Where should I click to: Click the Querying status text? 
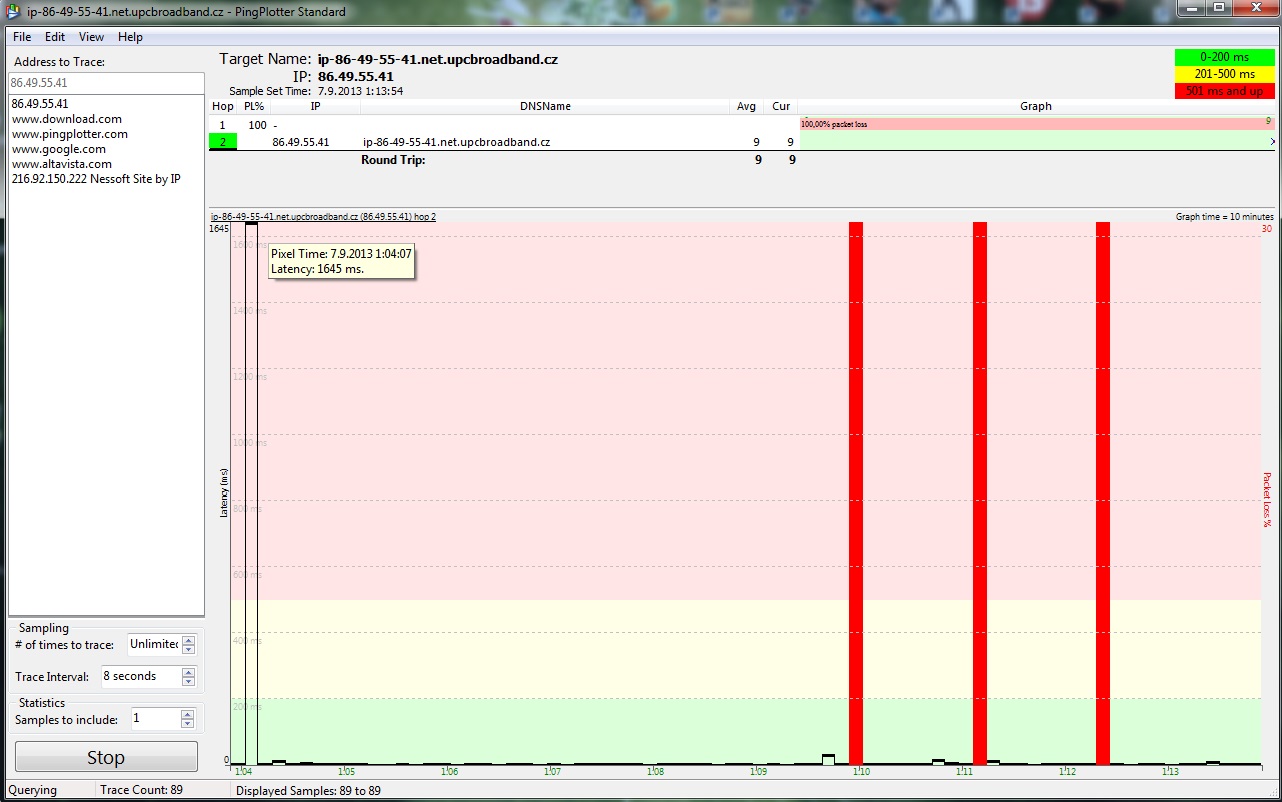[x=33, y=790]
